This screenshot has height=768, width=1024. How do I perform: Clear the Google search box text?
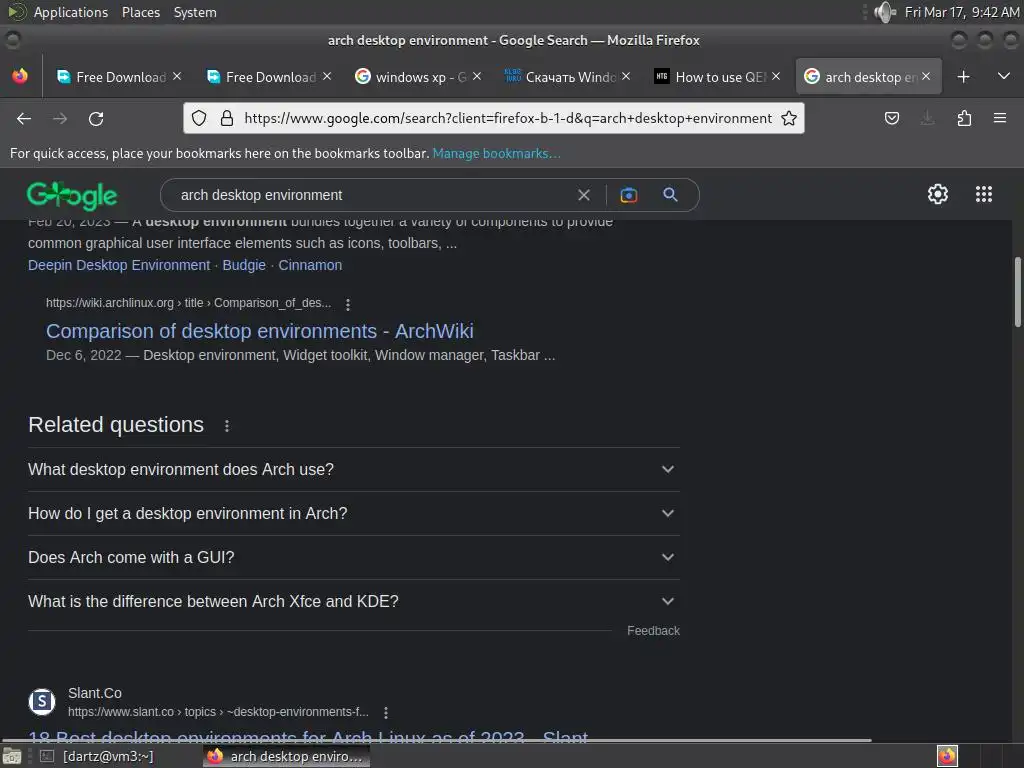tap(584, 195)
